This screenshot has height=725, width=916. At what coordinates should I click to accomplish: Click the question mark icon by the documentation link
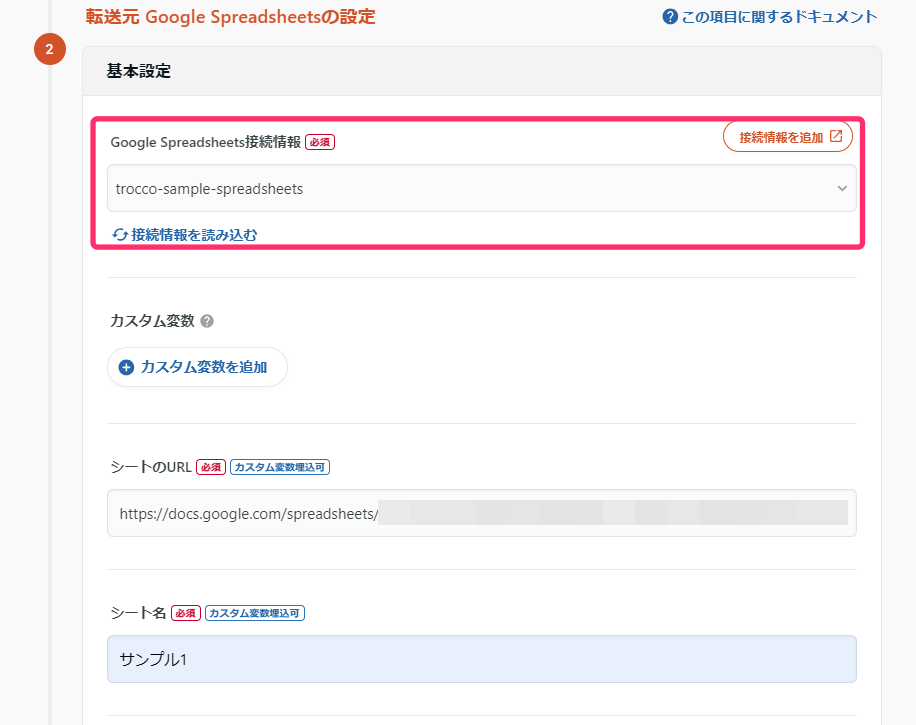pos(670,17)
